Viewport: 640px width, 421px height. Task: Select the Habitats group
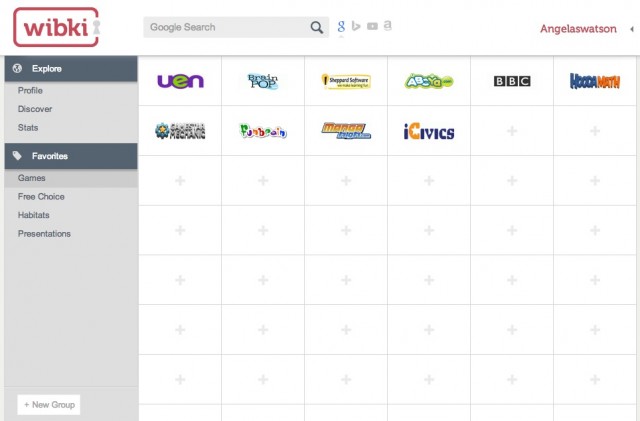(x=33, y=215)
